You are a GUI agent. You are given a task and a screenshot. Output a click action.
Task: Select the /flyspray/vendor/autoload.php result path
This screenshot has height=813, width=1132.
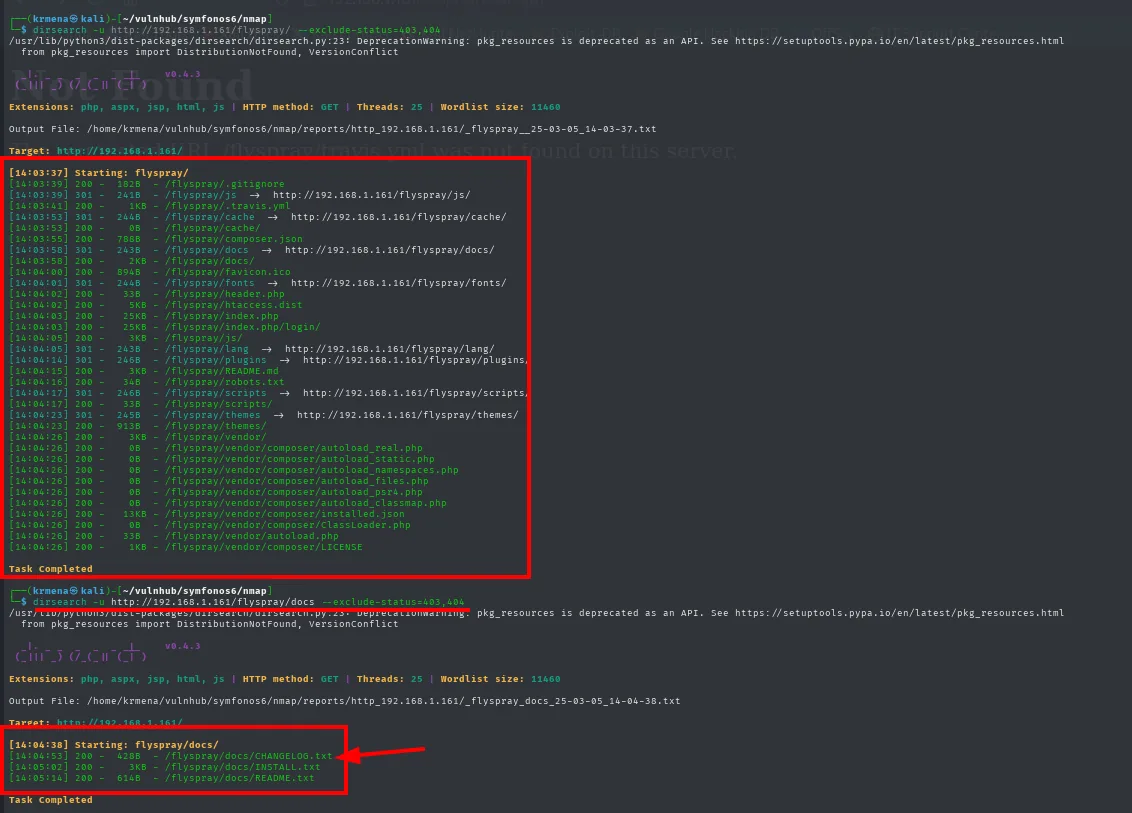click(x=251, y=536)
